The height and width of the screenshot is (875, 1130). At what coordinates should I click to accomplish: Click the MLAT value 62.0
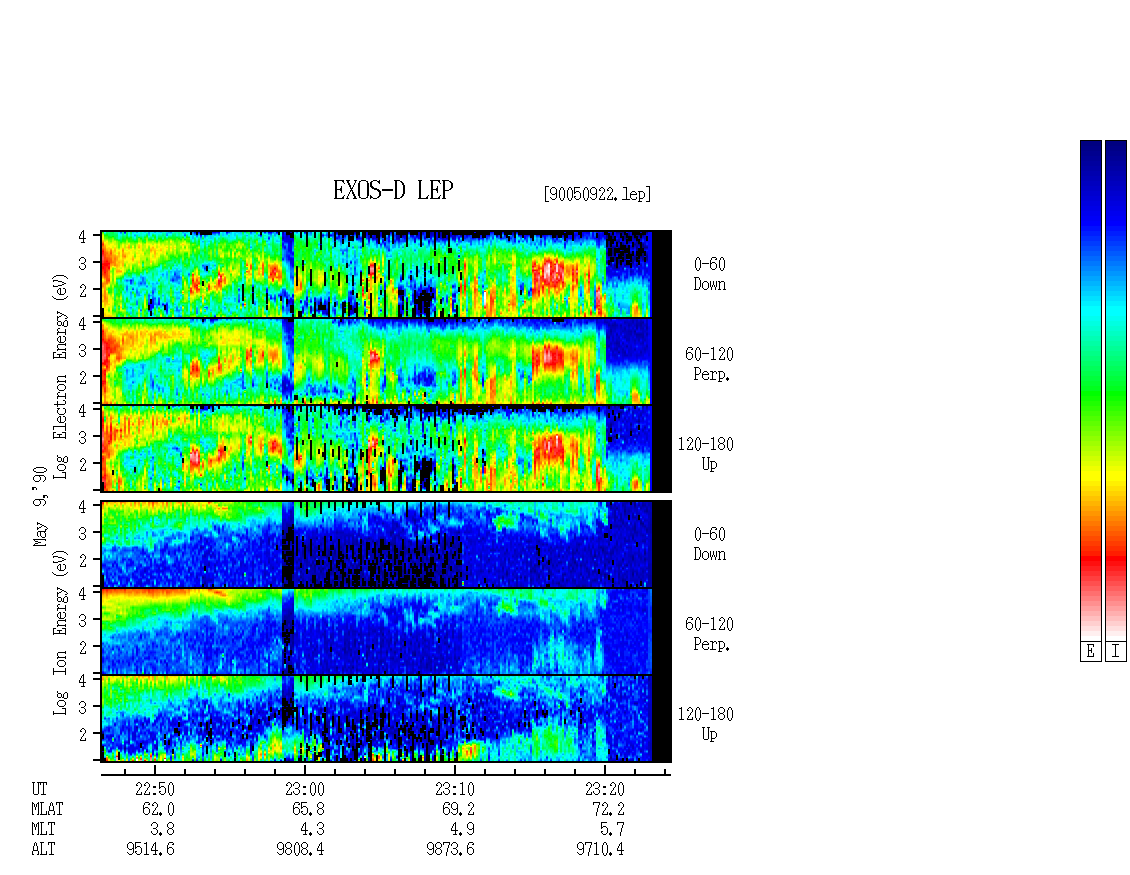click(159, 809)
